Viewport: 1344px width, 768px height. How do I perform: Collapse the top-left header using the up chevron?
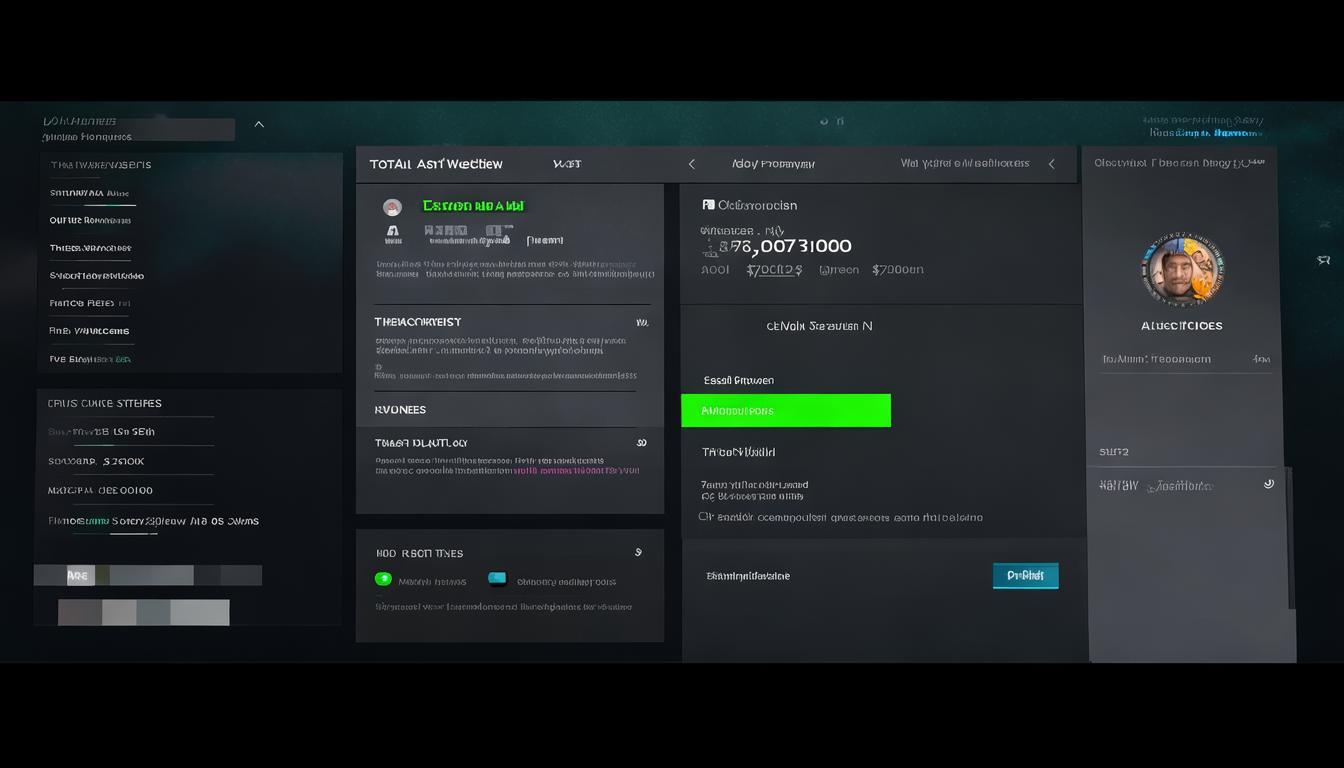259,124
